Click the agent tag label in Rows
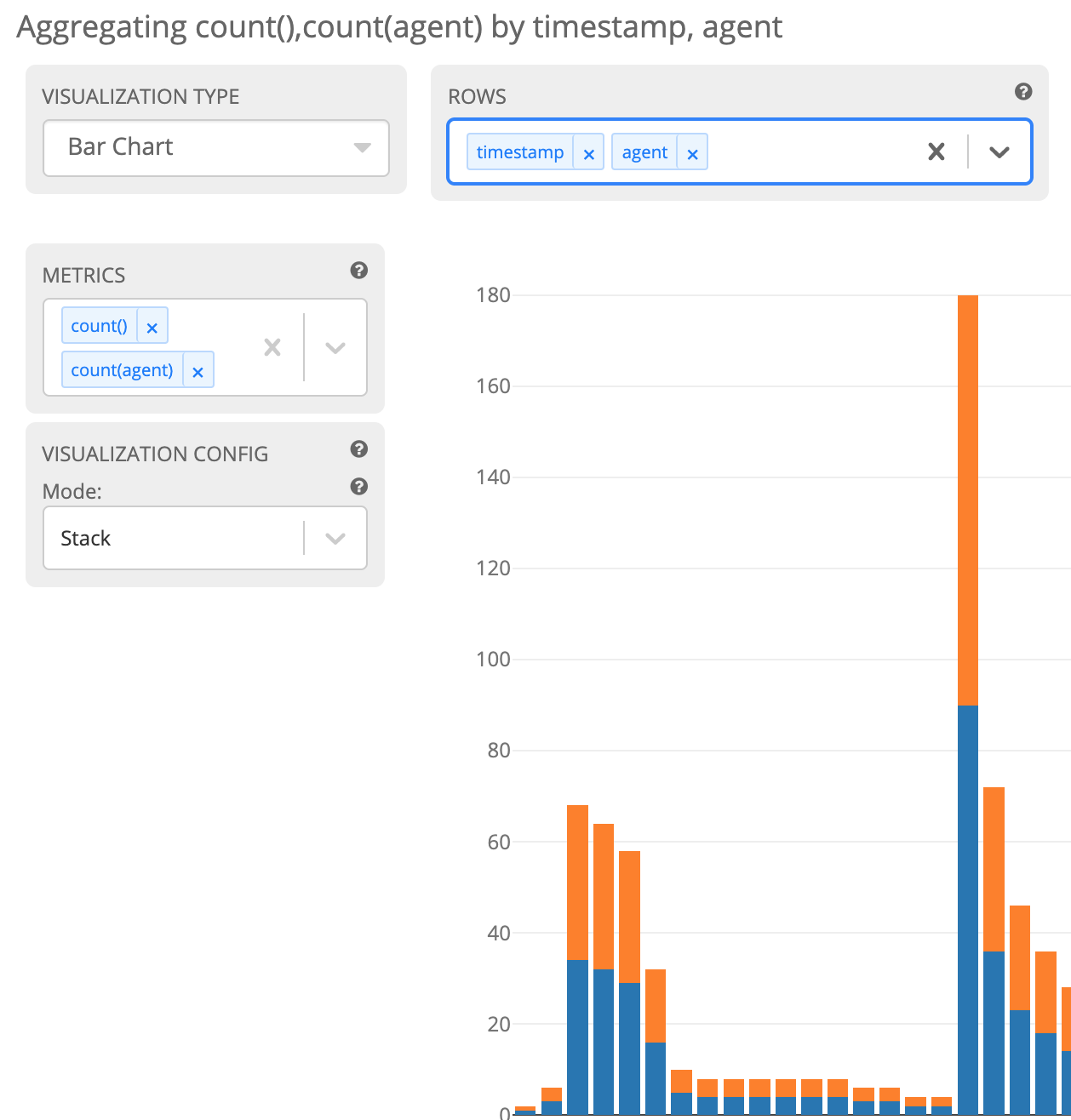The height and width of the screenshot is (1120, 1071). click(644, 152)
